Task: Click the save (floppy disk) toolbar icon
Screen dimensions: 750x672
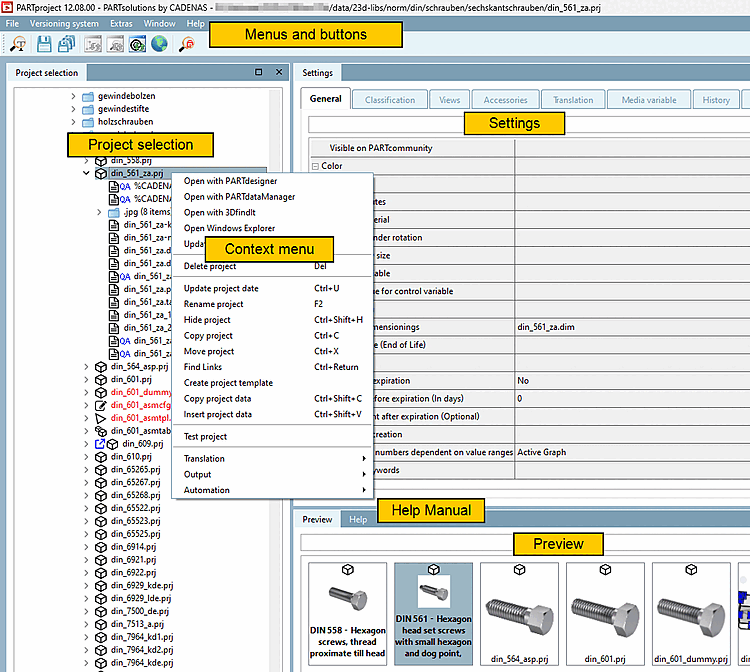Action: [44, 43]
